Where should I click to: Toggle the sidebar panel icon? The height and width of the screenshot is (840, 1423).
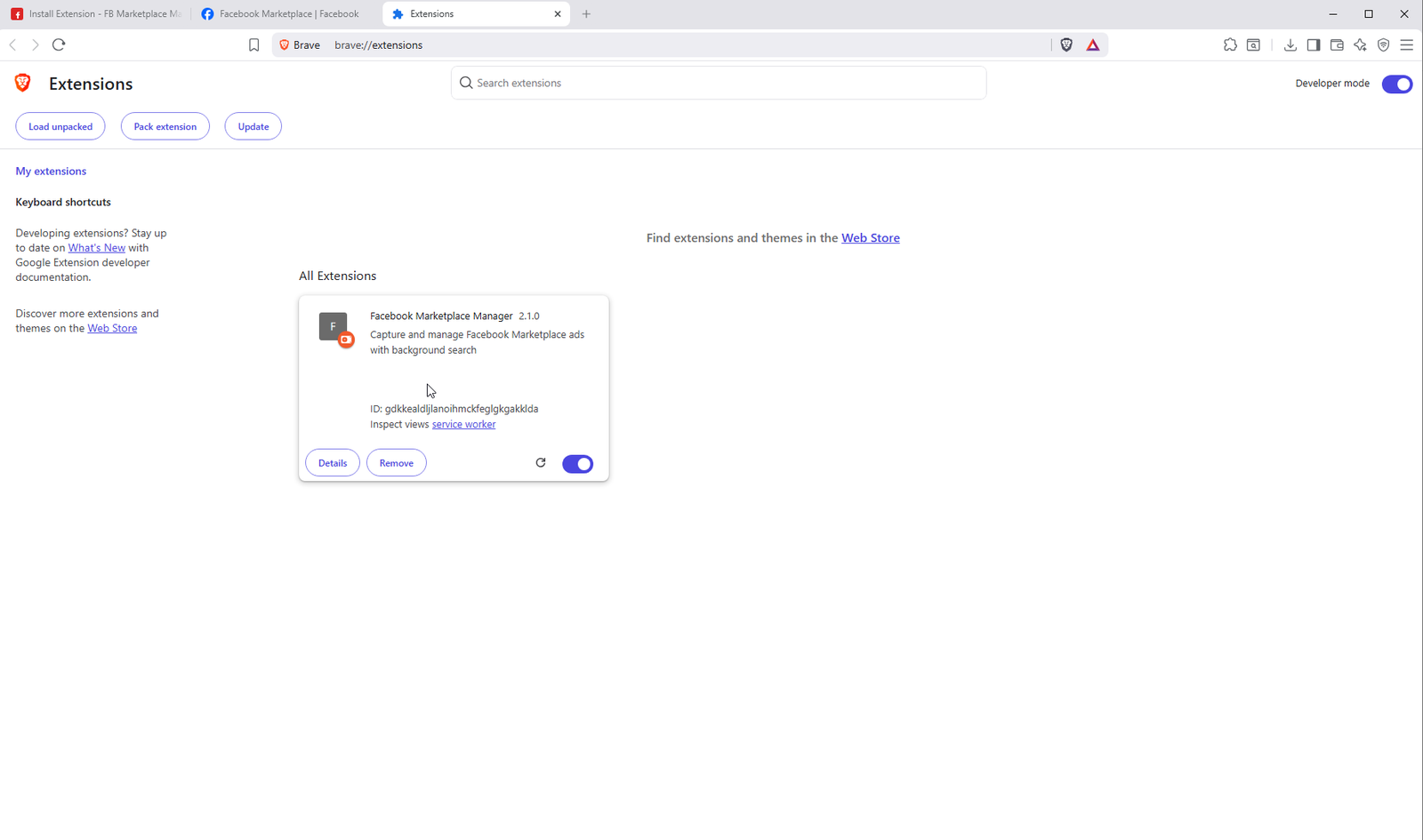click(x=1314, y=44)
